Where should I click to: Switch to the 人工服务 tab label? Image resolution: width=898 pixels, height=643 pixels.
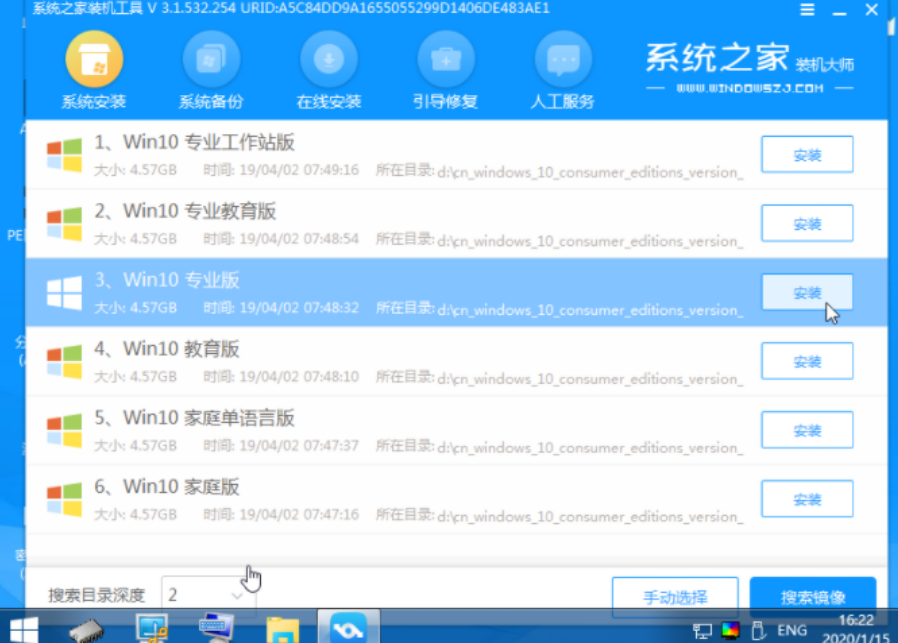[563, 102]
